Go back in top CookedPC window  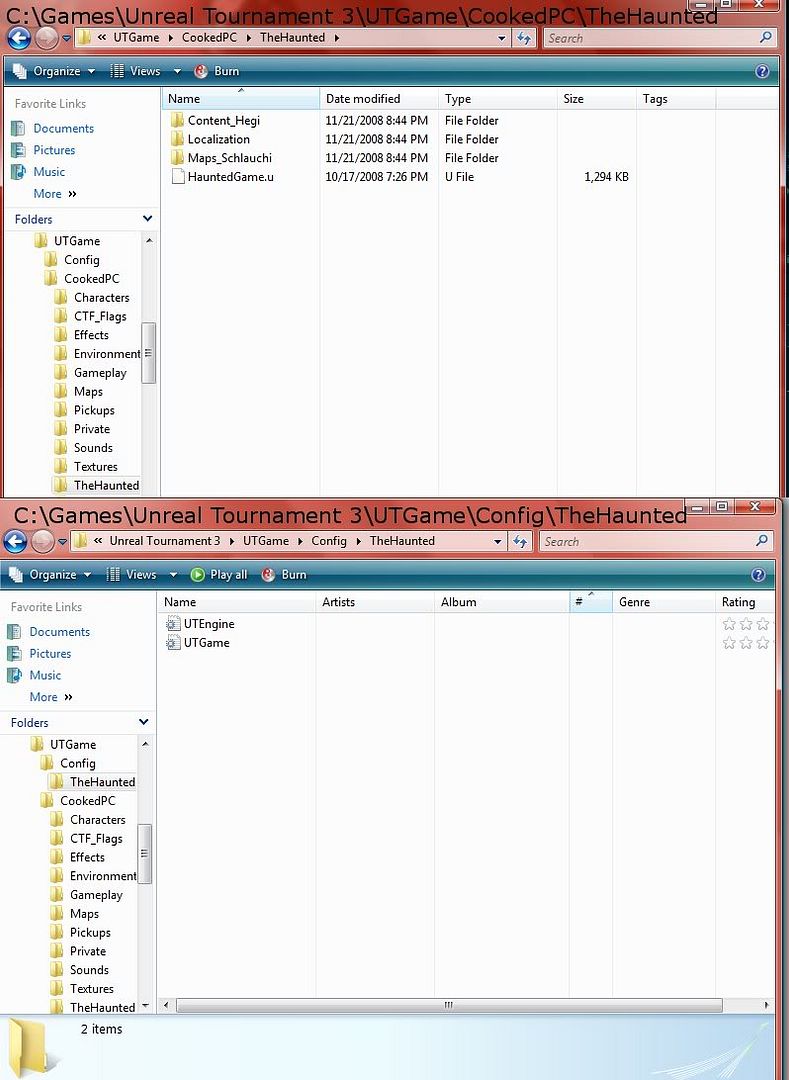click(x=19, y=38)
